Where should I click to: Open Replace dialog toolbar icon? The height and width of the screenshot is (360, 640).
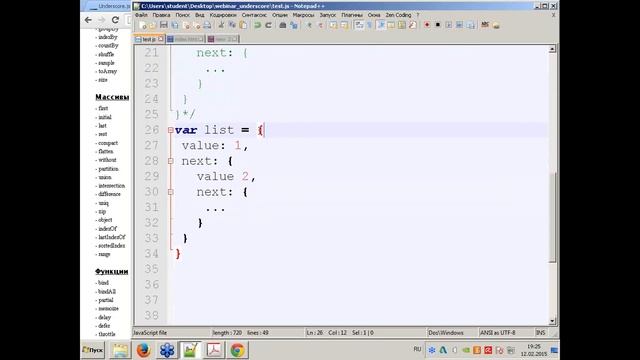pyautogui.click(x=293, y=25)
